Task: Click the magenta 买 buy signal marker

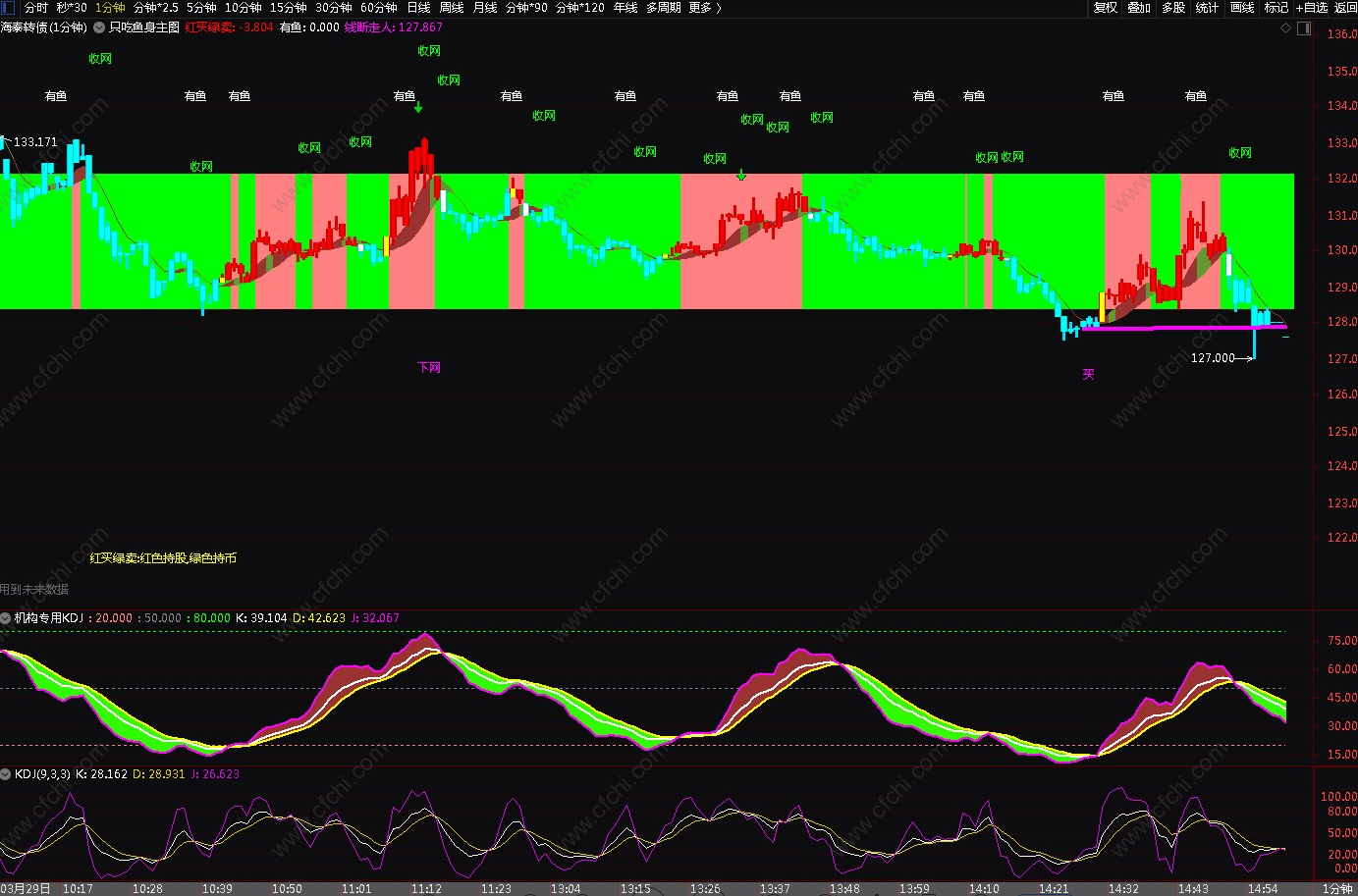Action: click(x=1088, y=374)
